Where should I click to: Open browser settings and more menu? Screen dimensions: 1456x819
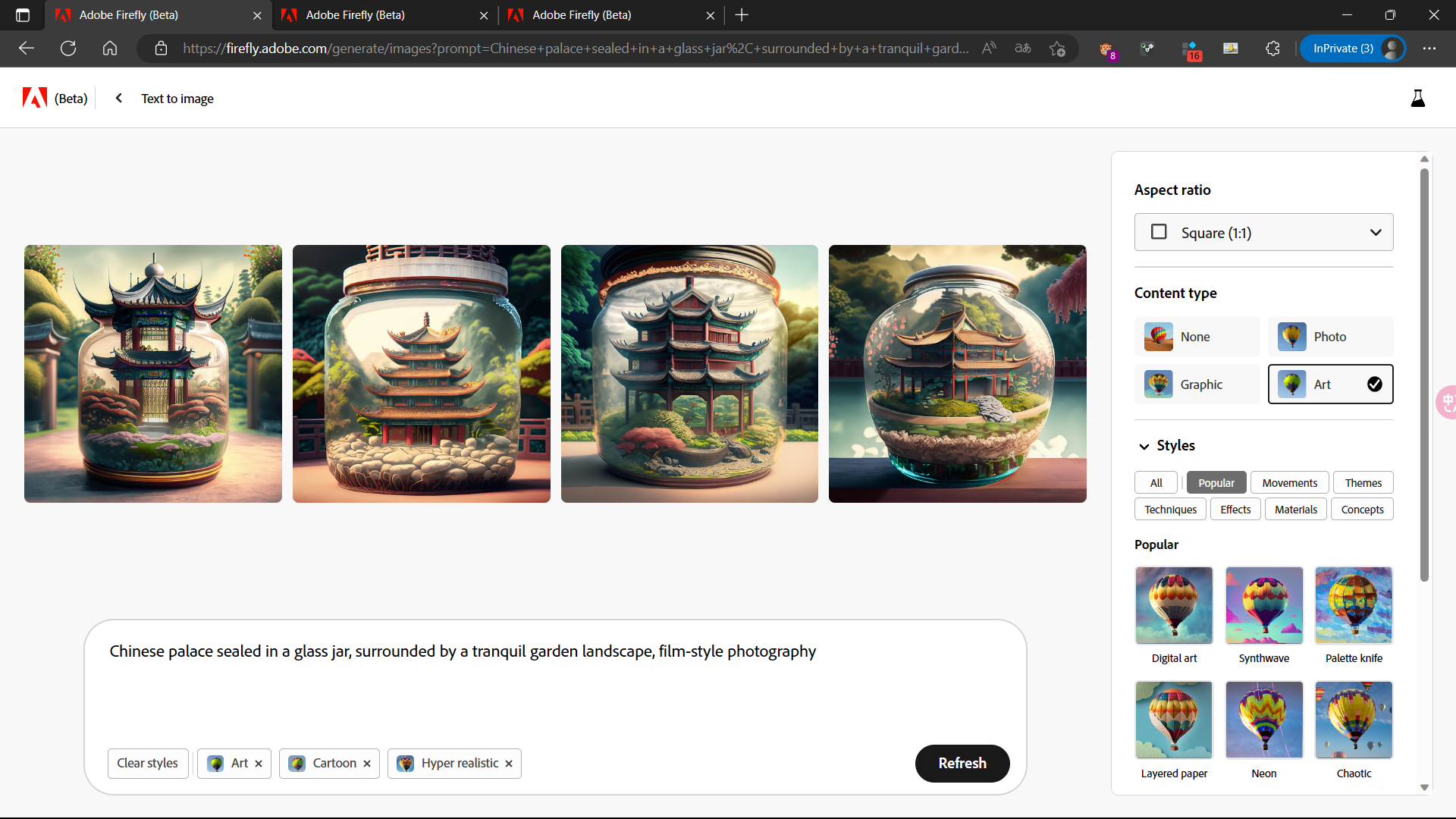(x=1429, y=49)
